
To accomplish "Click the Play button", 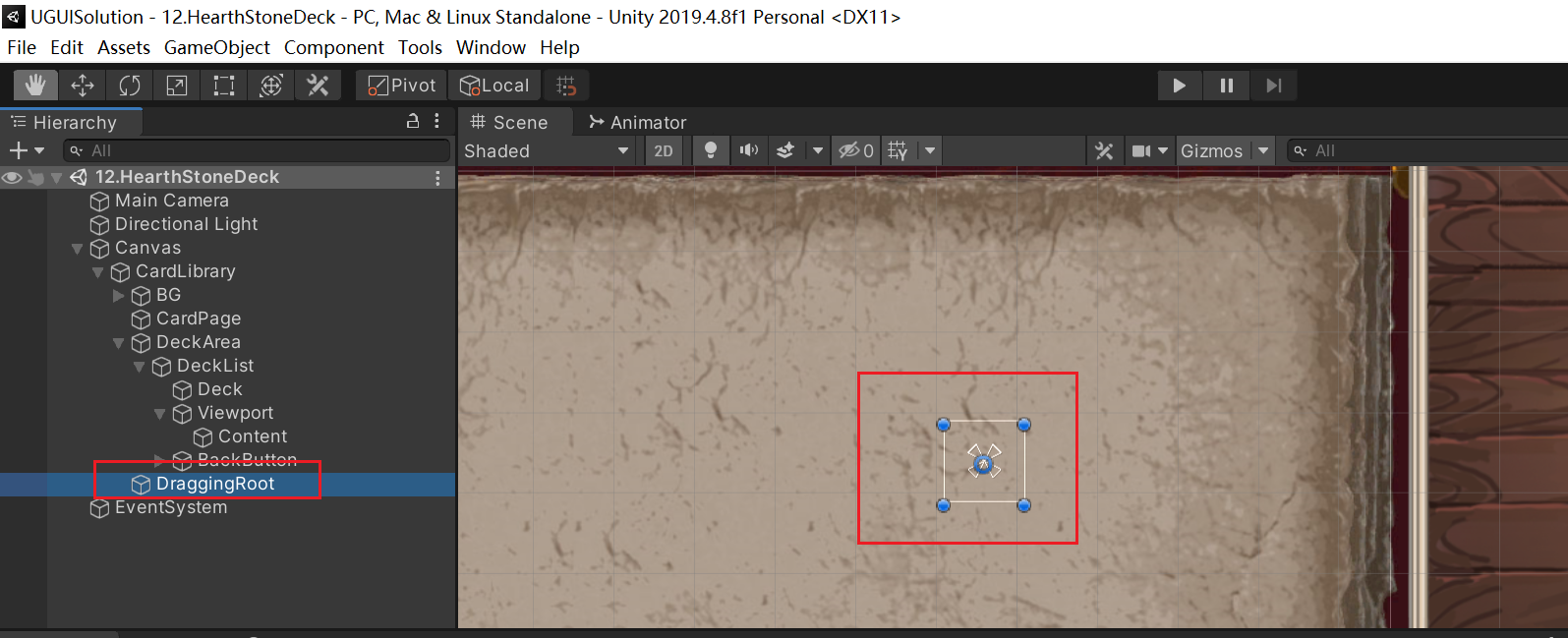I will [1179, 86].
